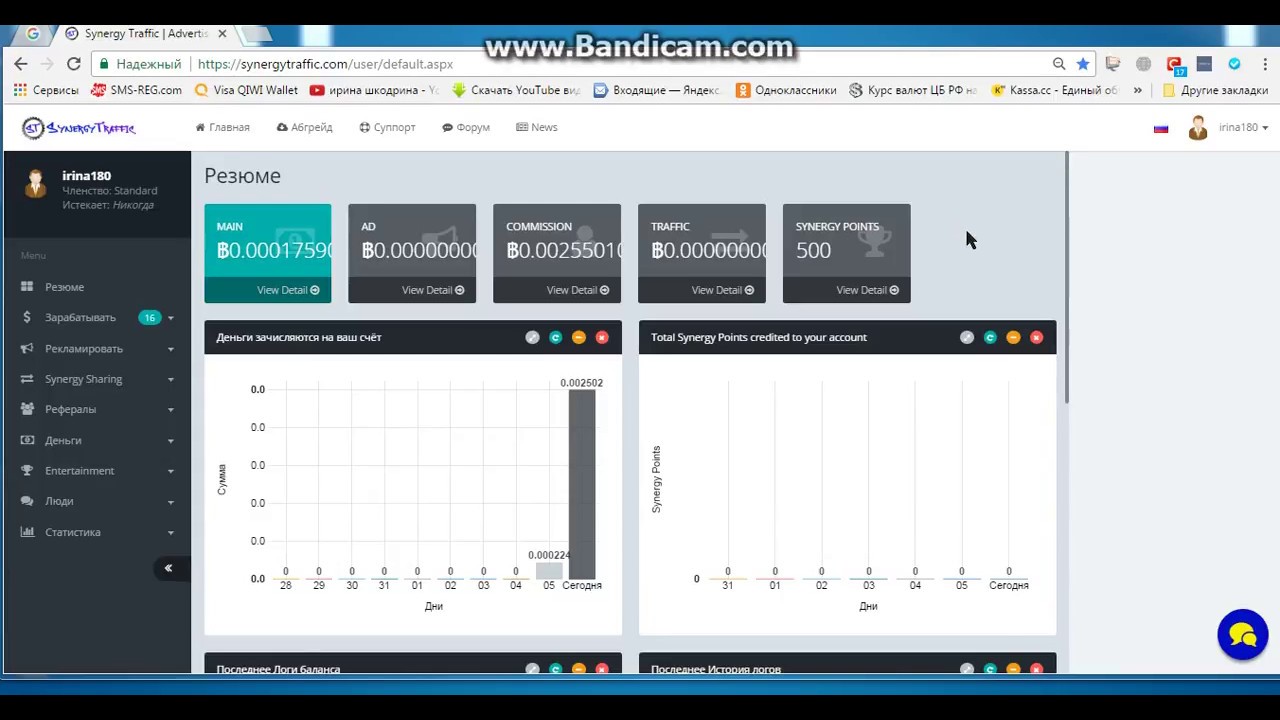Minimize the Total Synergy Points panel
The image size is (1280, 720).
tap(1013, 337)
